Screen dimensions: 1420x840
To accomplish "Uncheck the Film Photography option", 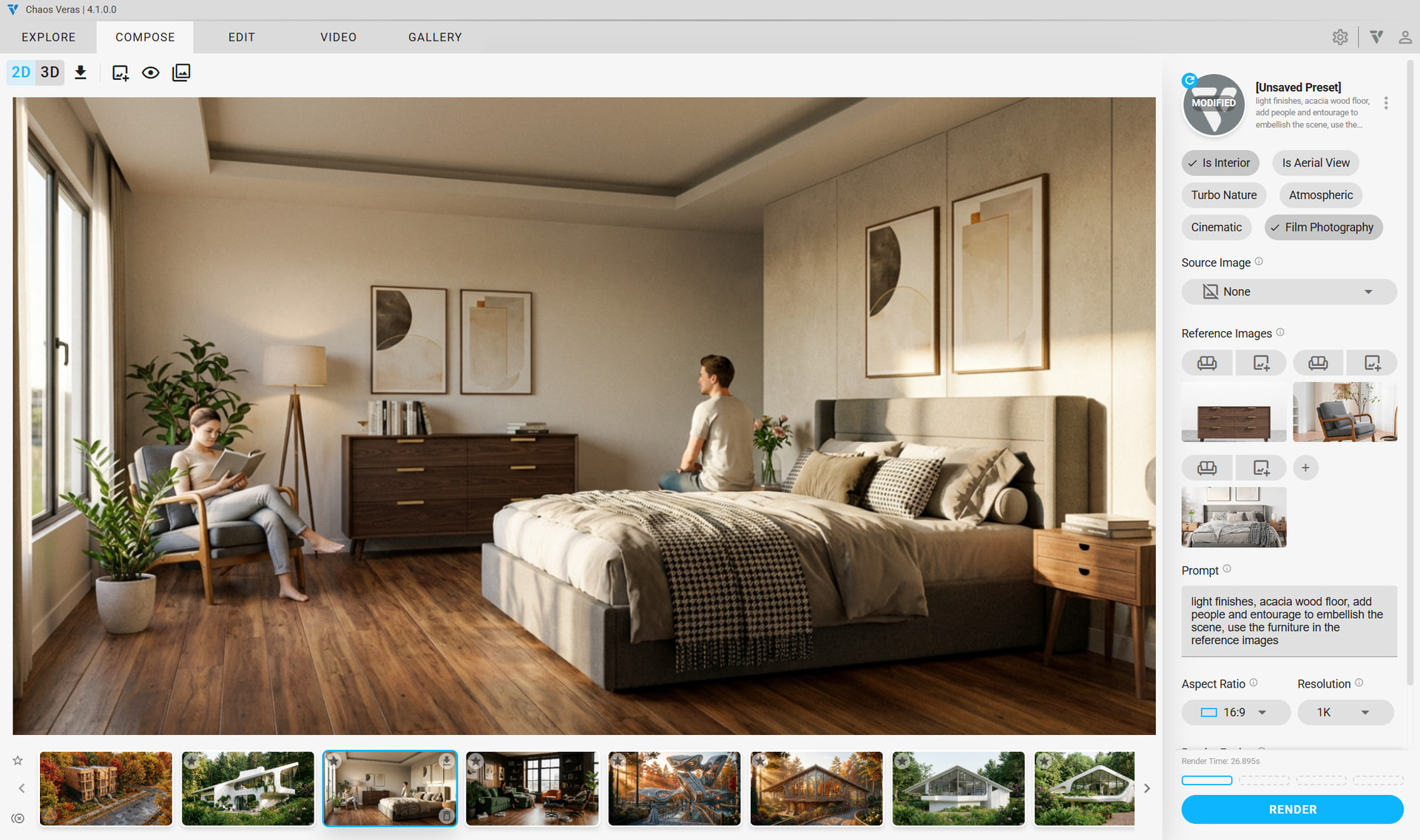I will tap(1322, 227).
